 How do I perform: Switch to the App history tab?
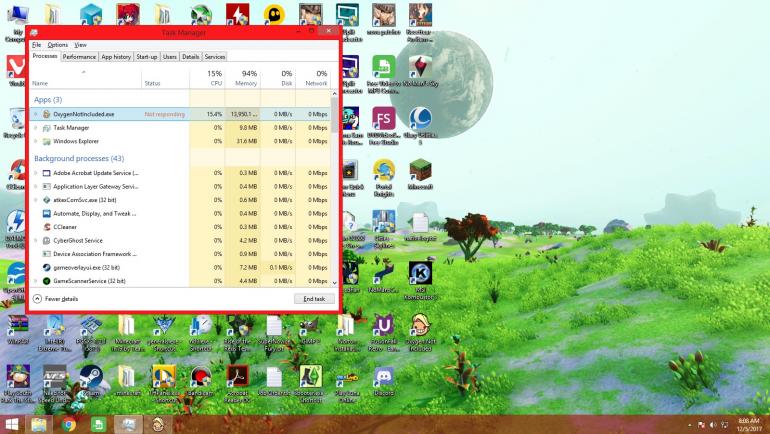click(x=116, y=57)
